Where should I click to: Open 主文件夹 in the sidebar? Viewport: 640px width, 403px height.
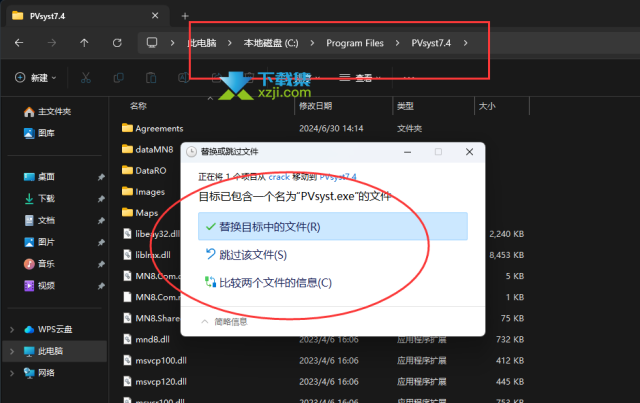point(47,111)
